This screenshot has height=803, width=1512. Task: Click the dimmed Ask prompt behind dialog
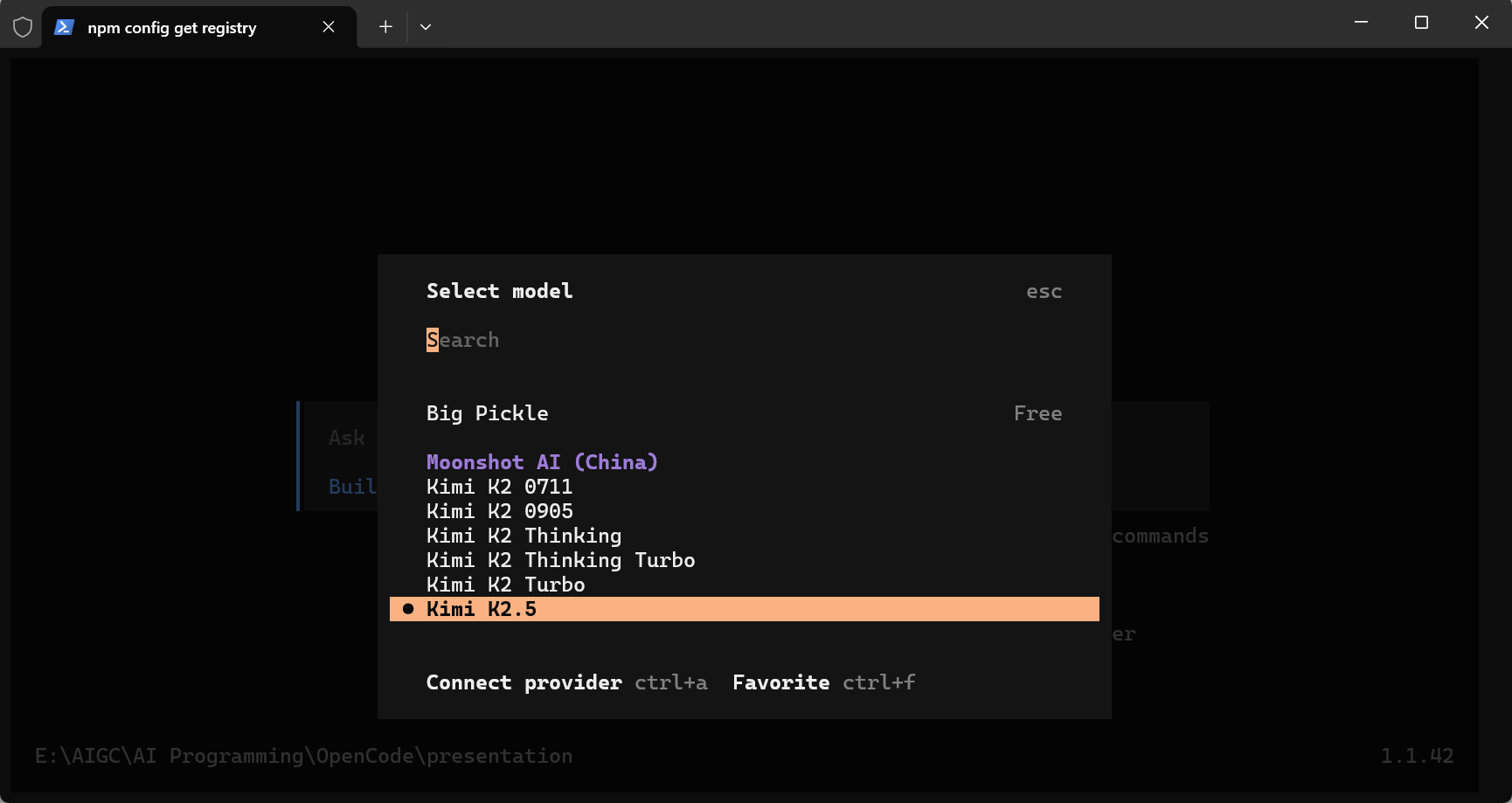[x=347, y=438]
